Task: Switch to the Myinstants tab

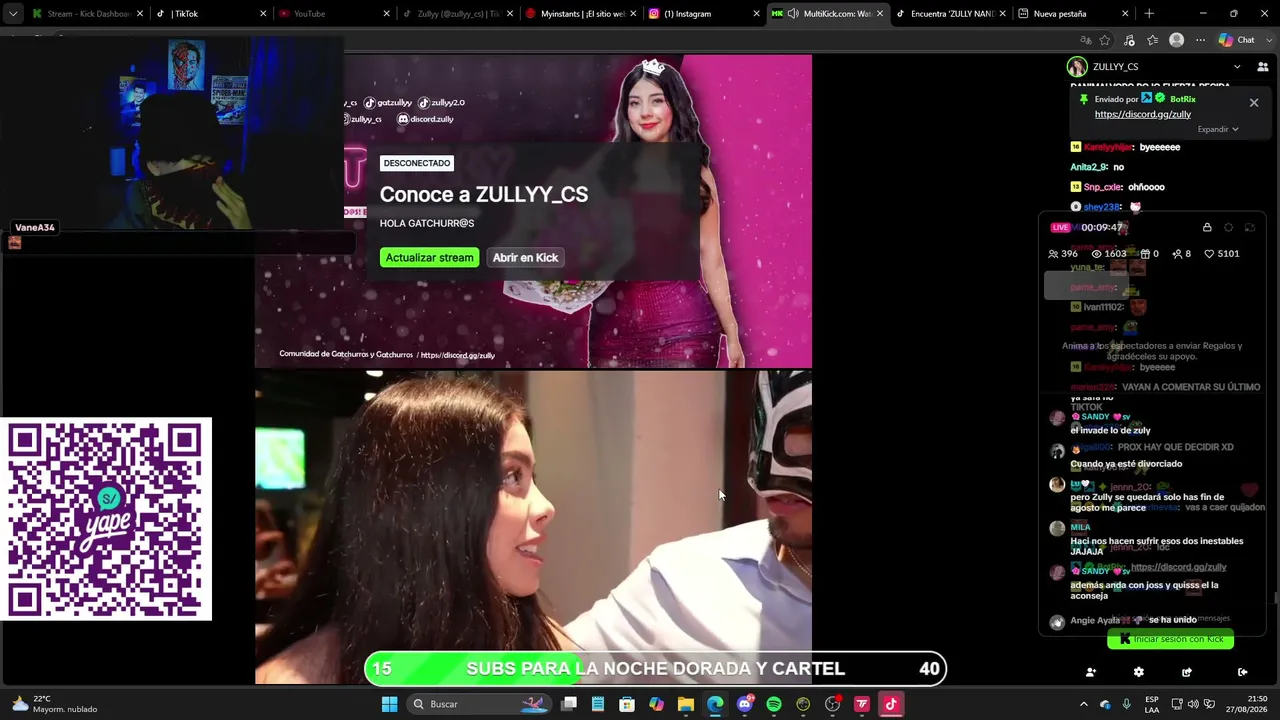Action: coord(580,14)
